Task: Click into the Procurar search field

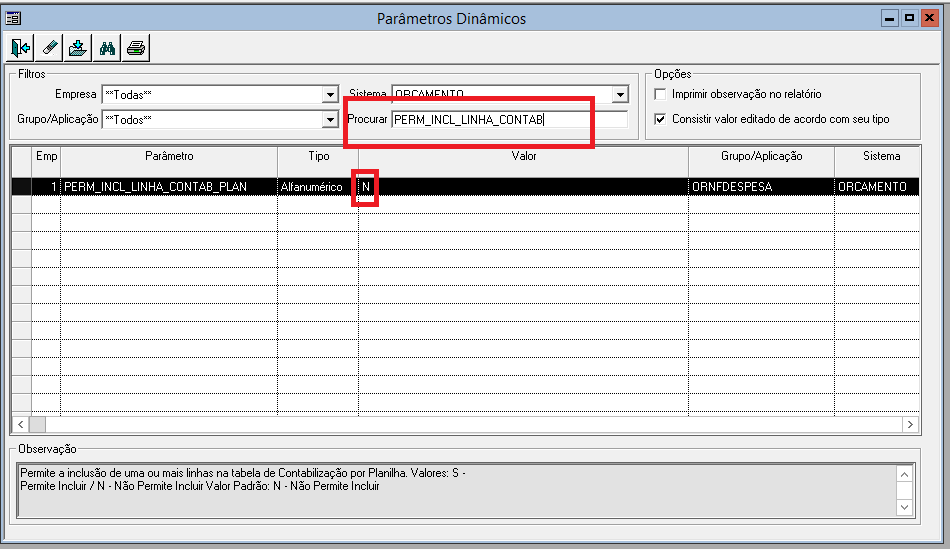Action: [x=510, y=119]
